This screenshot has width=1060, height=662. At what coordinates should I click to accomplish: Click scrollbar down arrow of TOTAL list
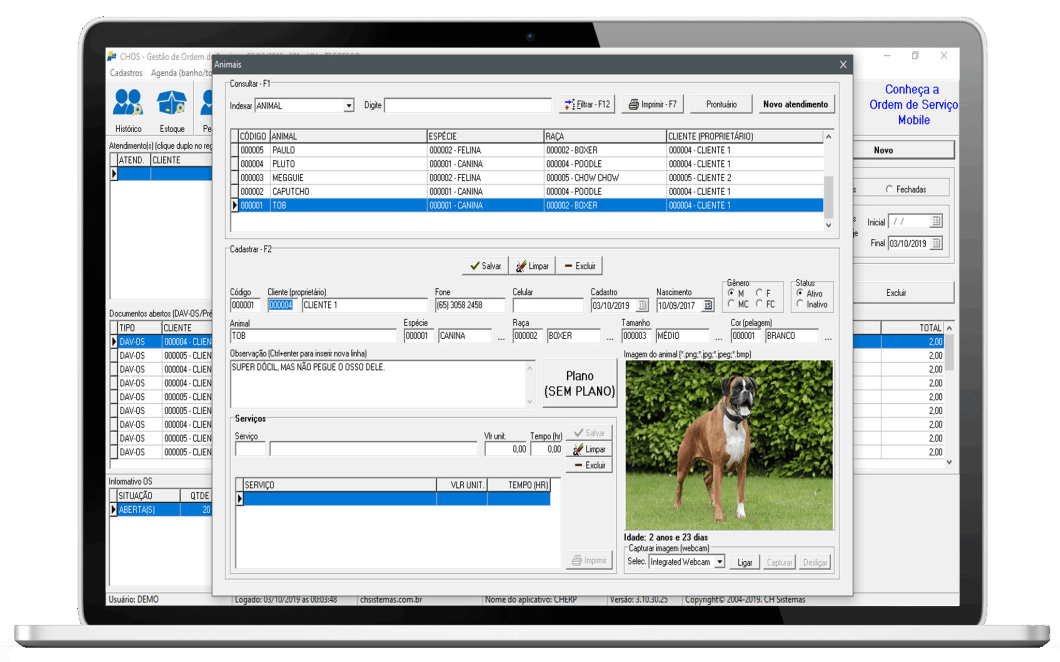click(949, 463)
